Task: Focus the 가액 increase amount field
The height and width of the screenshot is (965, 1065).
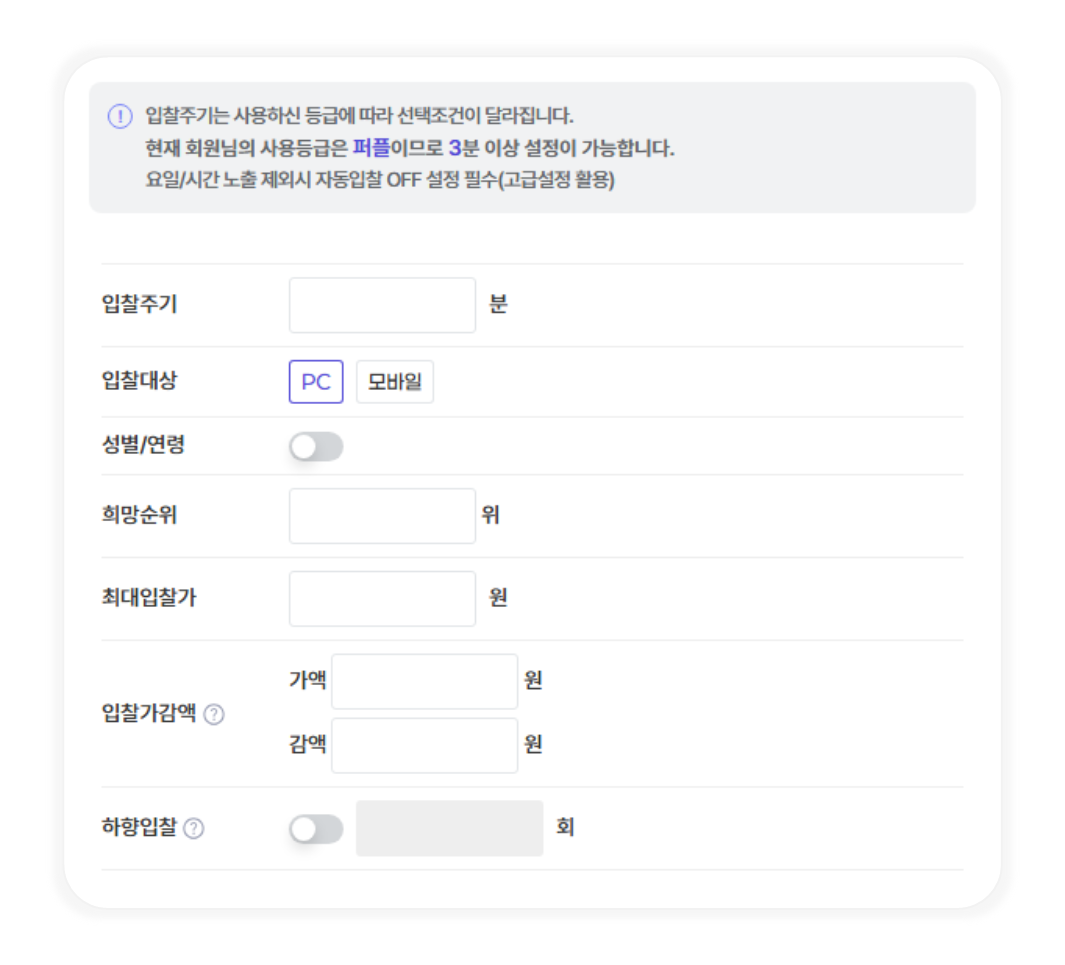Action: (x=425, y=681)
